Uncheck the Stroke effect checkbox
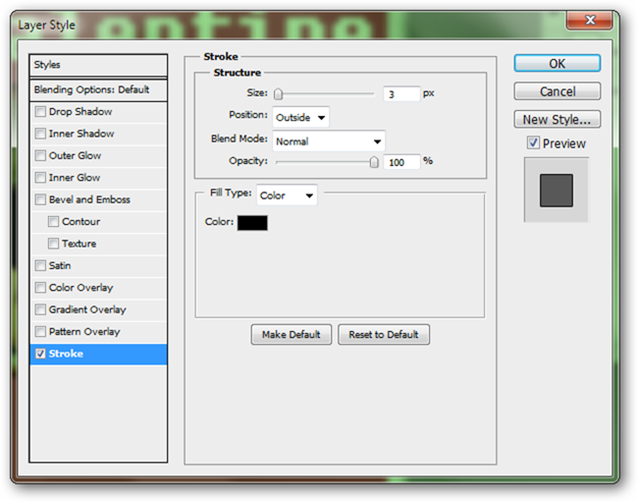 [40, 353]
